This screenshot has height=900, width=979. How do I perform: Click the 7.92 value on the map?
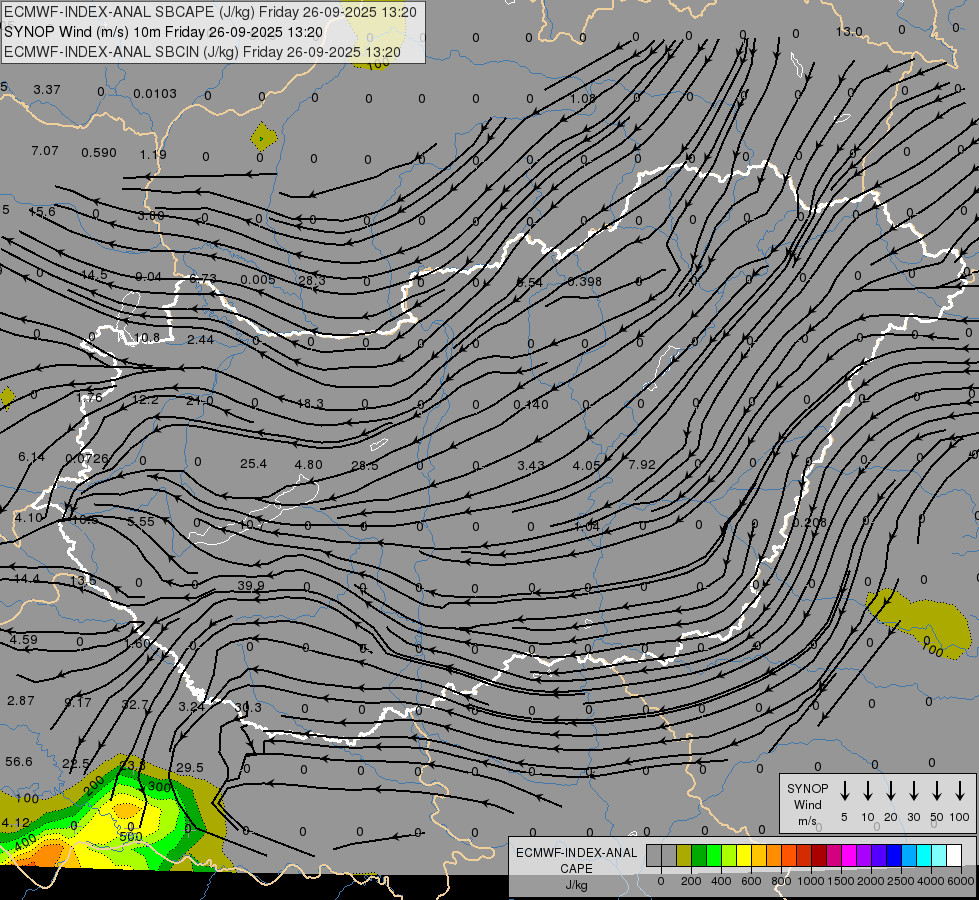pyautogui.click(x=642, y=465)
